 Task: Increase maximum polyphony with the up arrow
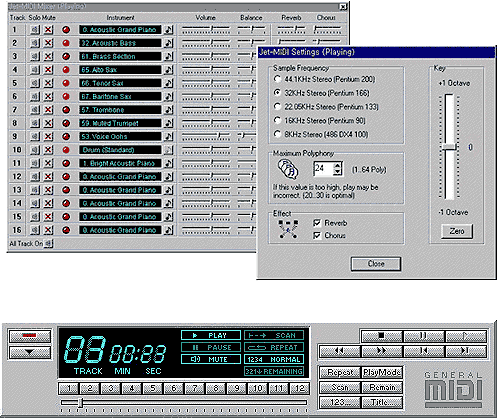338,165
